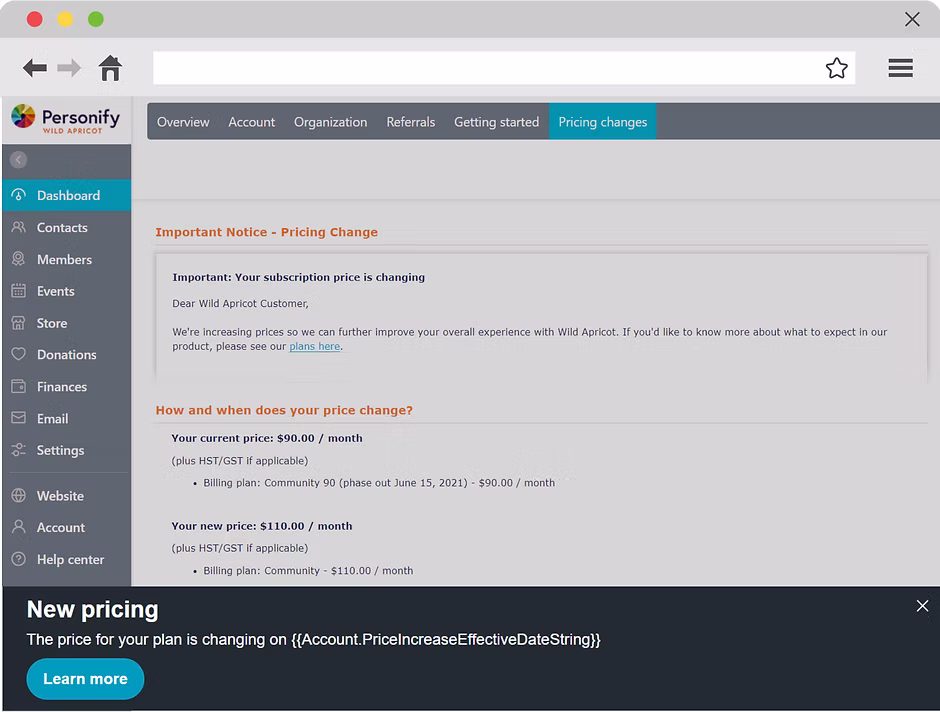Click 'Your current price: $90.00 / month'
The height and width of the screenshot is (712, 940).
267,438
